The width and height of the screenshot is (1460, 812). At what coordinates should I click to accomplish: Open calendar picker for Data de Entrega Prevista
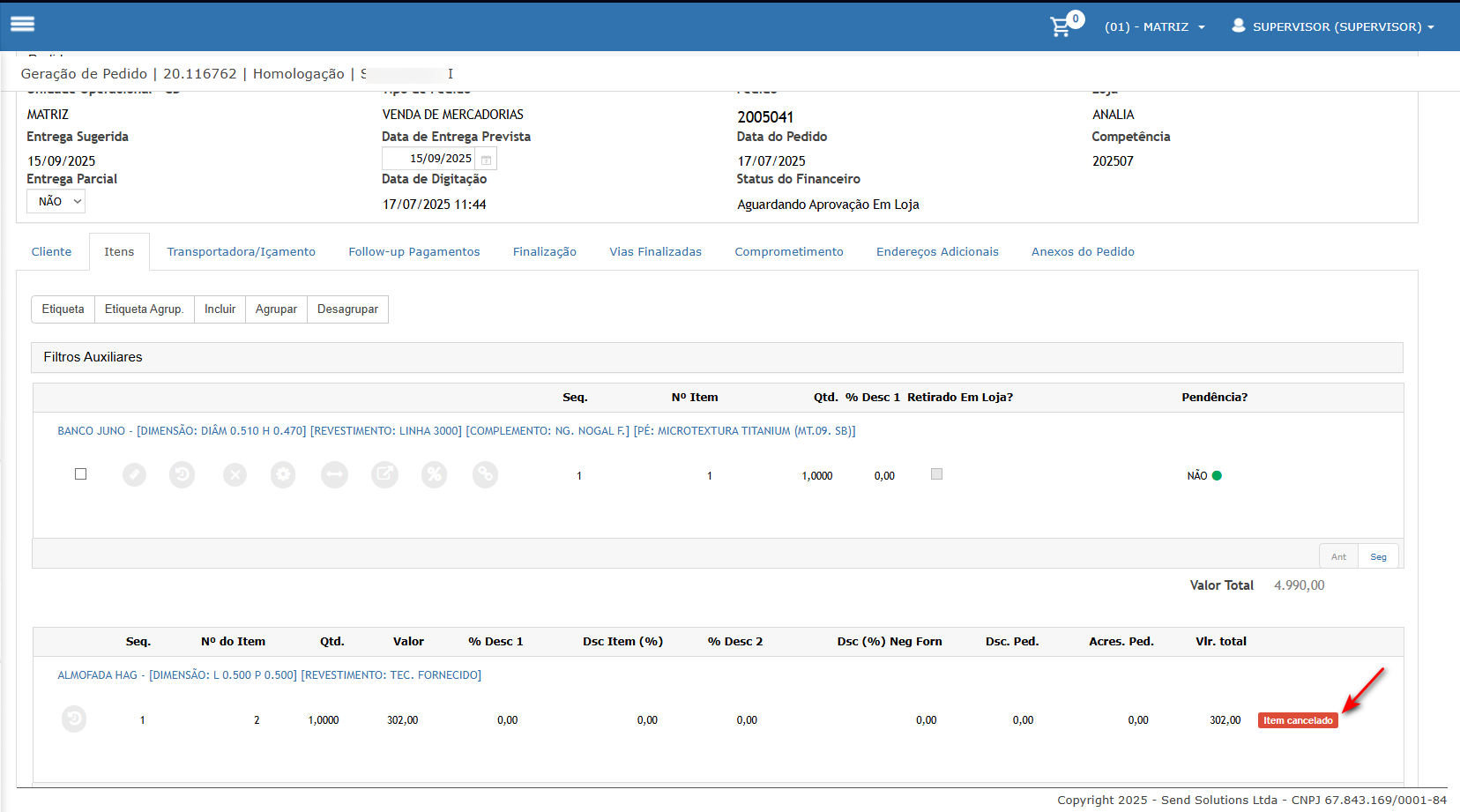[486, 159]
